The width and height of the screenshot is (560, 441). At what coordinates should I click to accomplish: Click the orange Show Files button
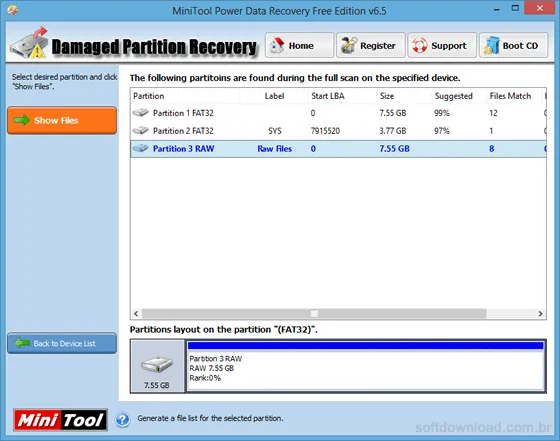[x=62, y=120]
